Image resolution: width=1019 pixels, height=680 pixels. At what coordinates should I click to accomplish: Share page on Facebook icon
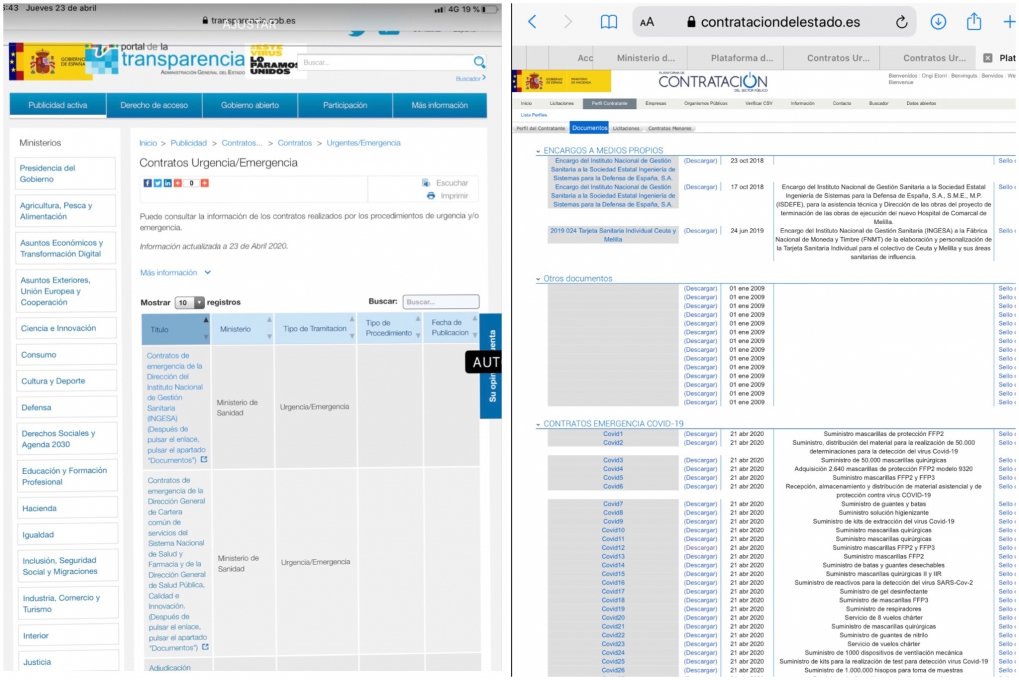[x=148, y=183]
